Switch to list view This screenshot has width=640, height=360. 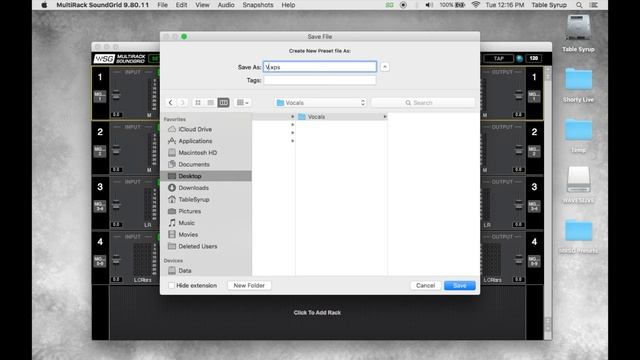[x=211, y=102]
